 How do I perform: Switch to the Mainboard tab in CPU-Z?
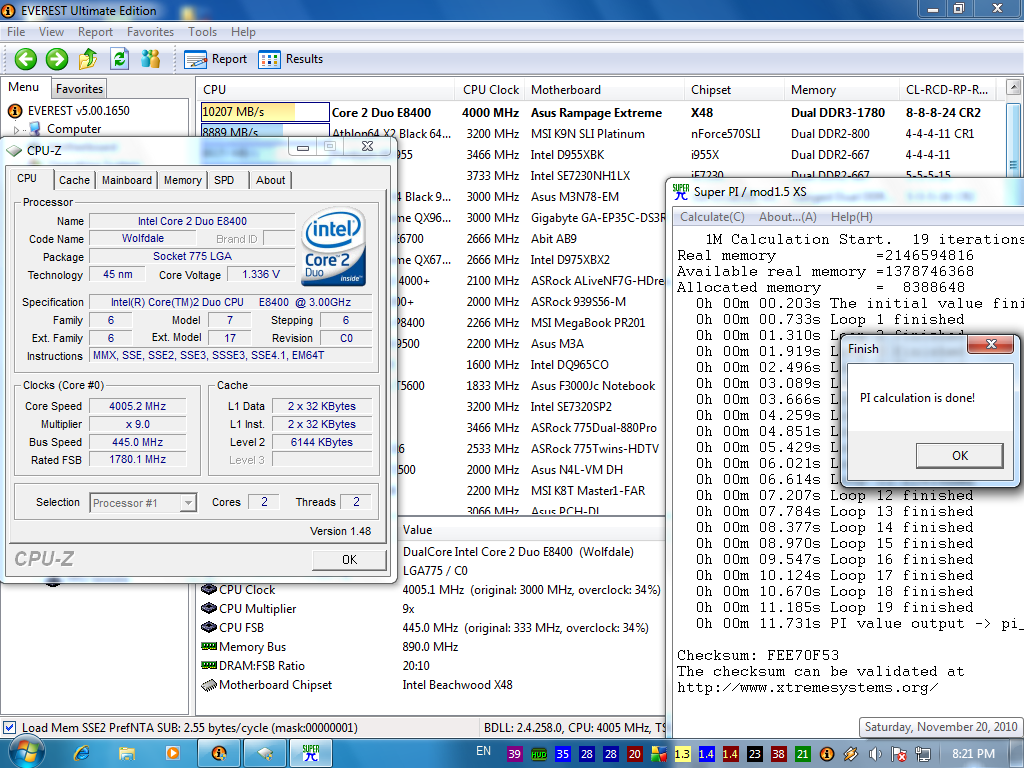click(127, 180)
